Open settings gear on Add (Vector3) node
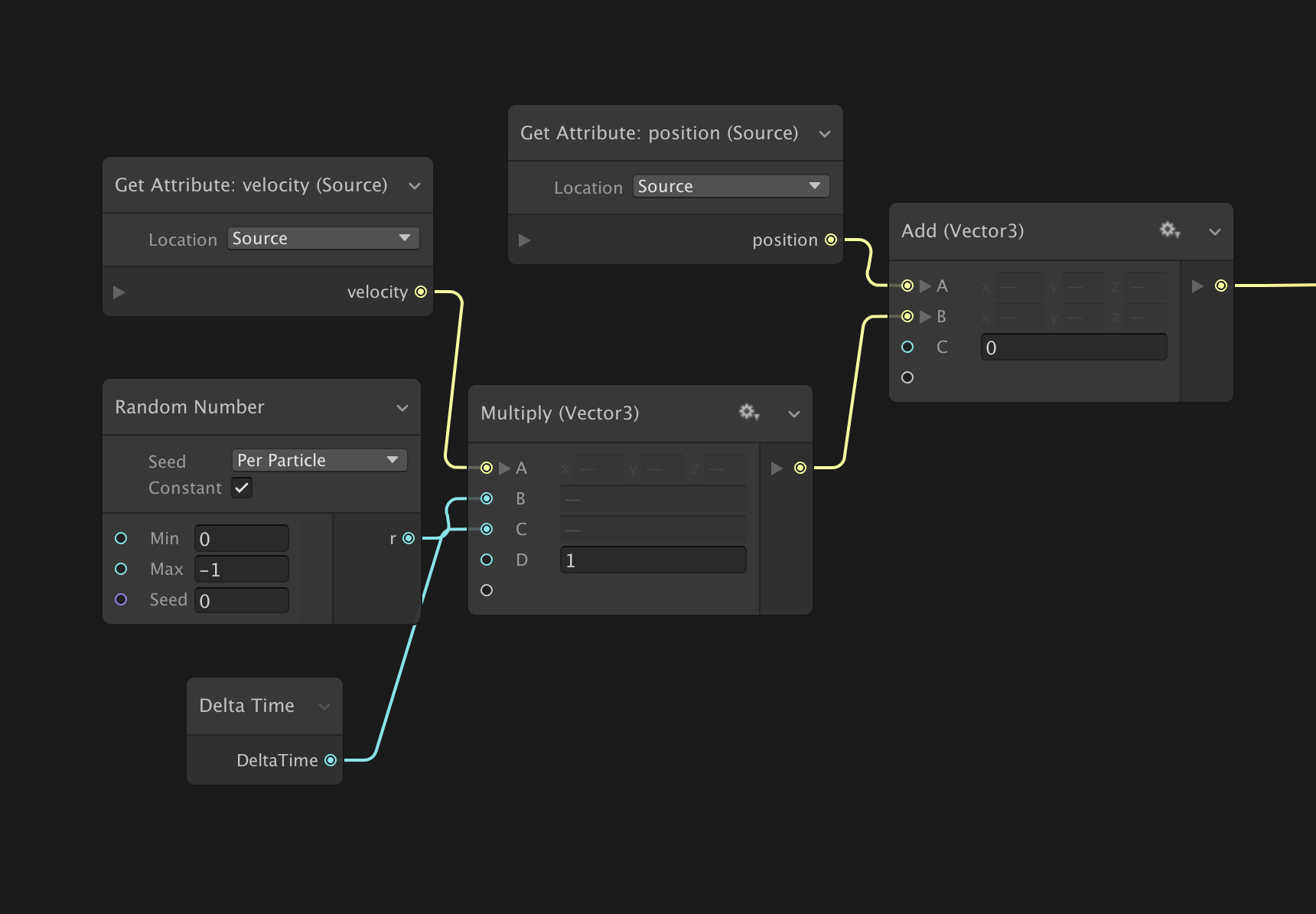1316x914 pixels. pos(1169,230)
